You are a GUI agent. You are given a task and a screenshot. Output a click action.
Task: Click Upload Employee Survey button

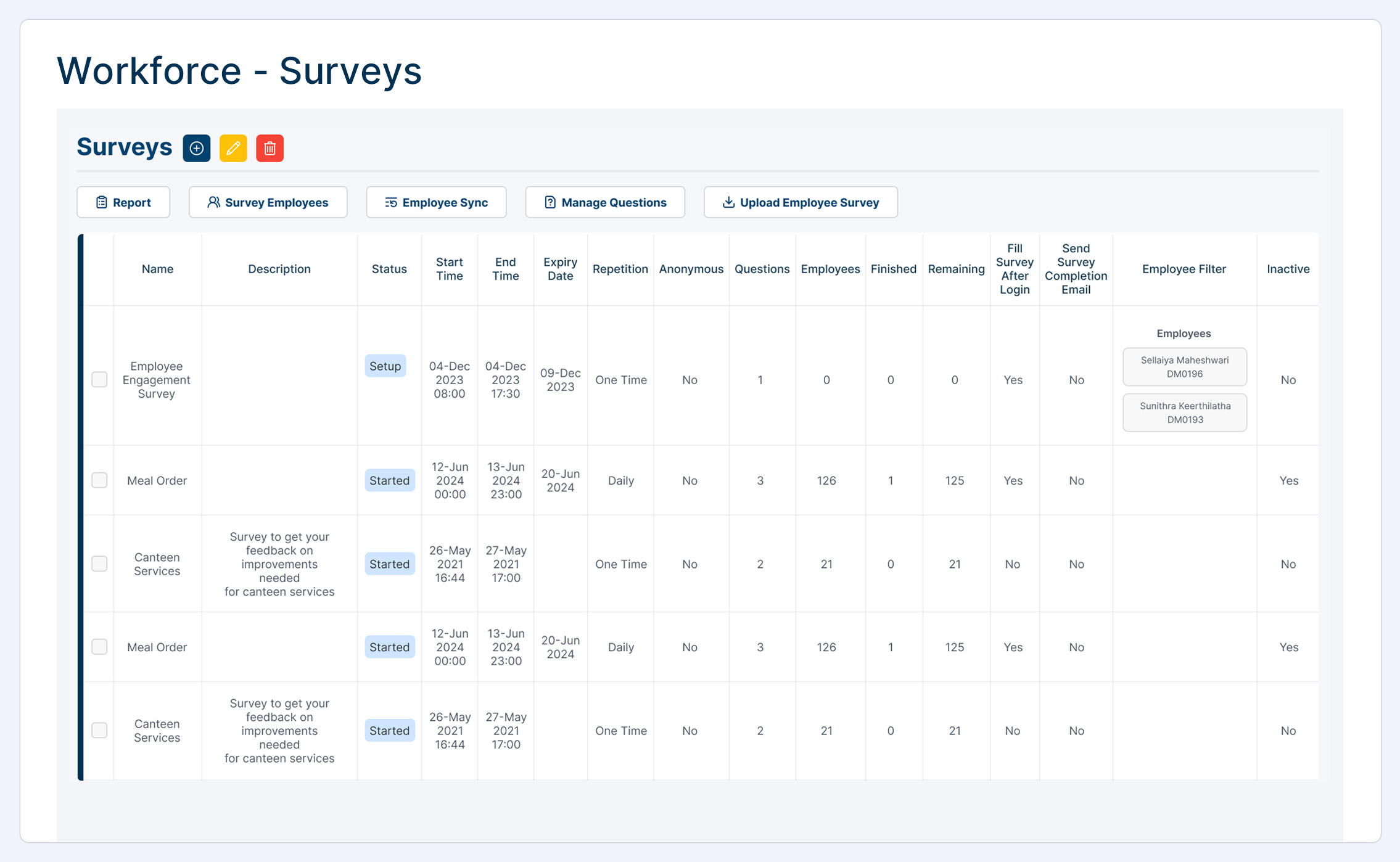pyautogui.click(x=800, y=202)
